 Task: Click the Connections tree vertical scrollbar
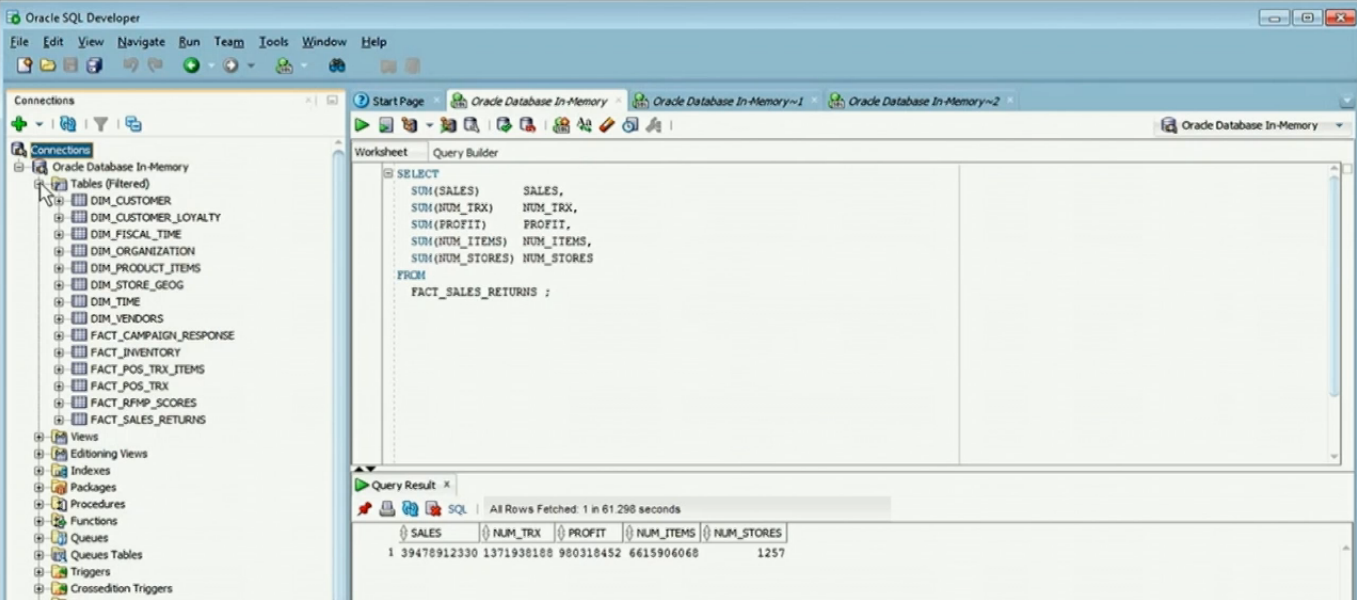pos(339,368)
